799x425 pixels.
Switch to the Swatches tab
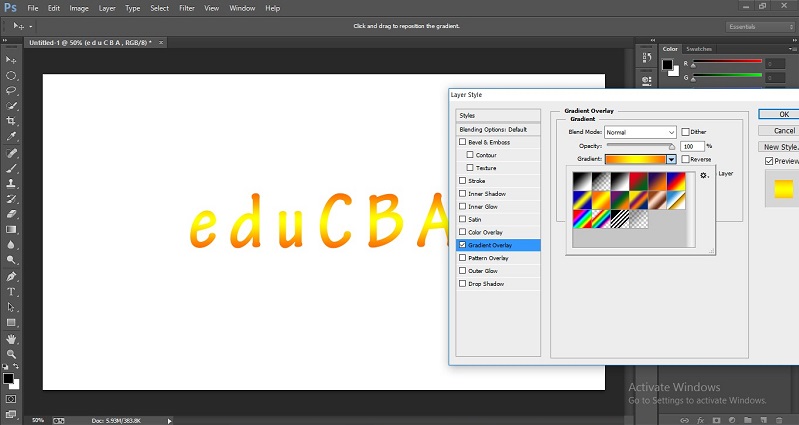coord(699,49)
